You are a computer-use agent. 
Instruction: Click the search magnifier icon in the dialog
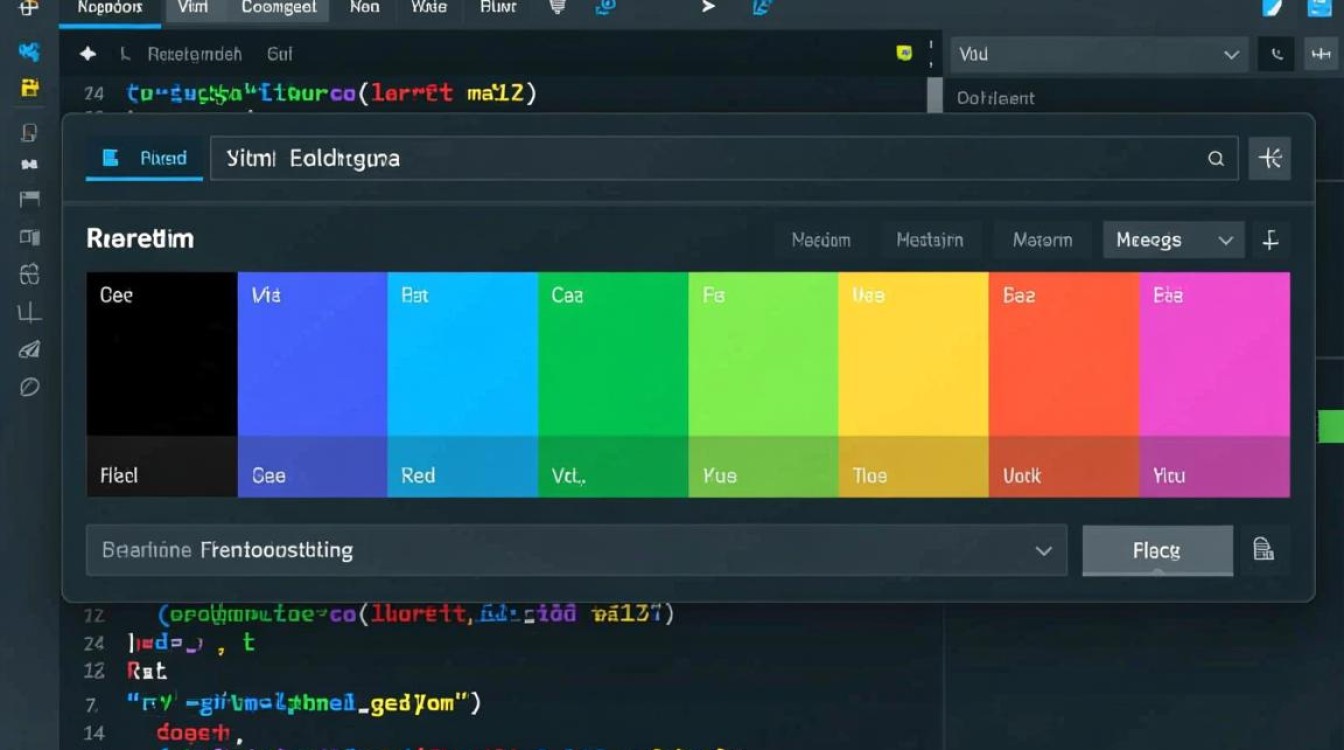(x=1216, y=159)
